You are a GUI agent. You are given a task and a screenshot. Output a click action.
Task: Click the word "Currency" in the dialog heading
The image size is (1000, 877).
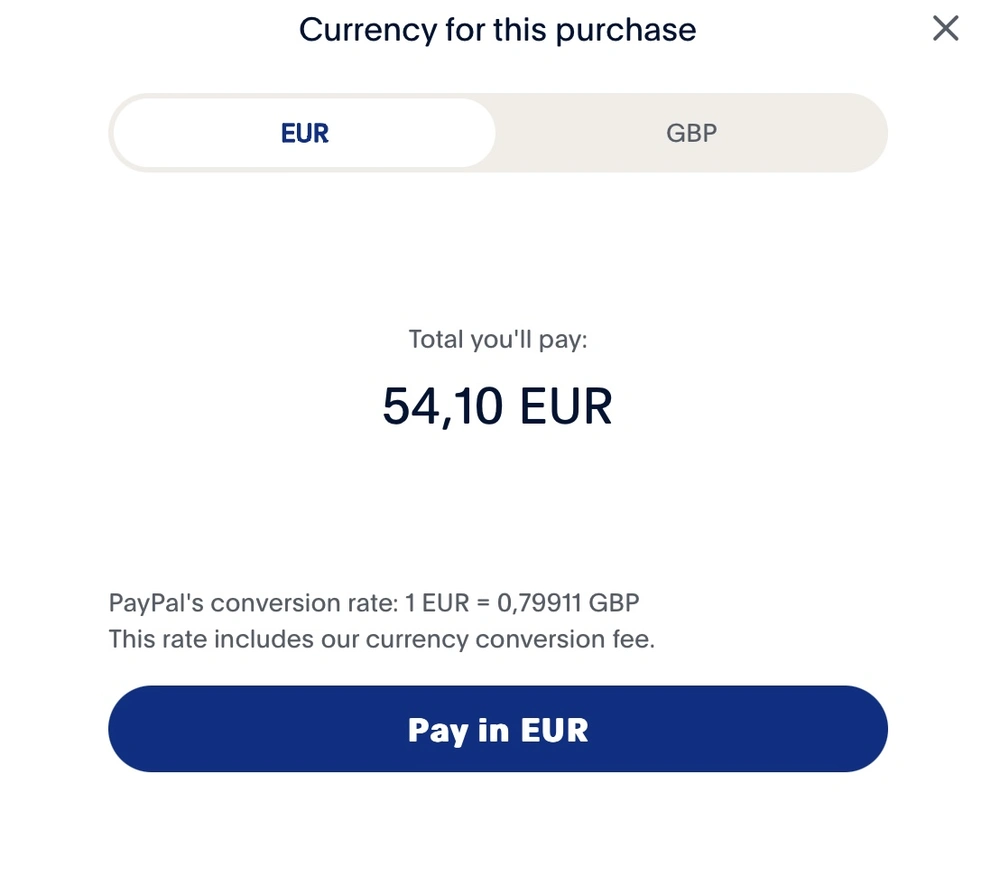pyautogui.click(x=356, y=30)
